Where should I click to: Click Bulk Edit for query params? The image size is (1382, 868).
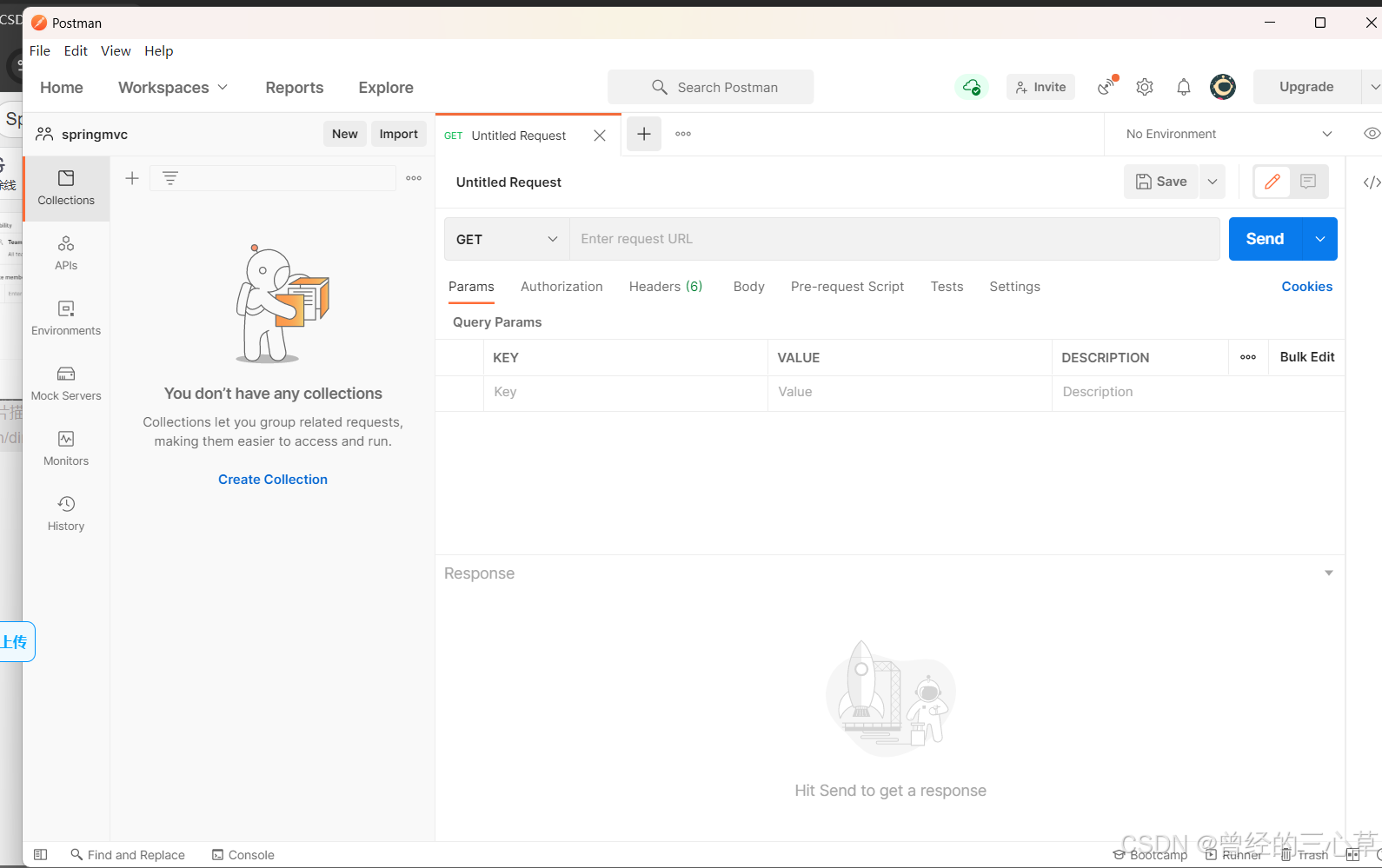tap(1307, 357)
